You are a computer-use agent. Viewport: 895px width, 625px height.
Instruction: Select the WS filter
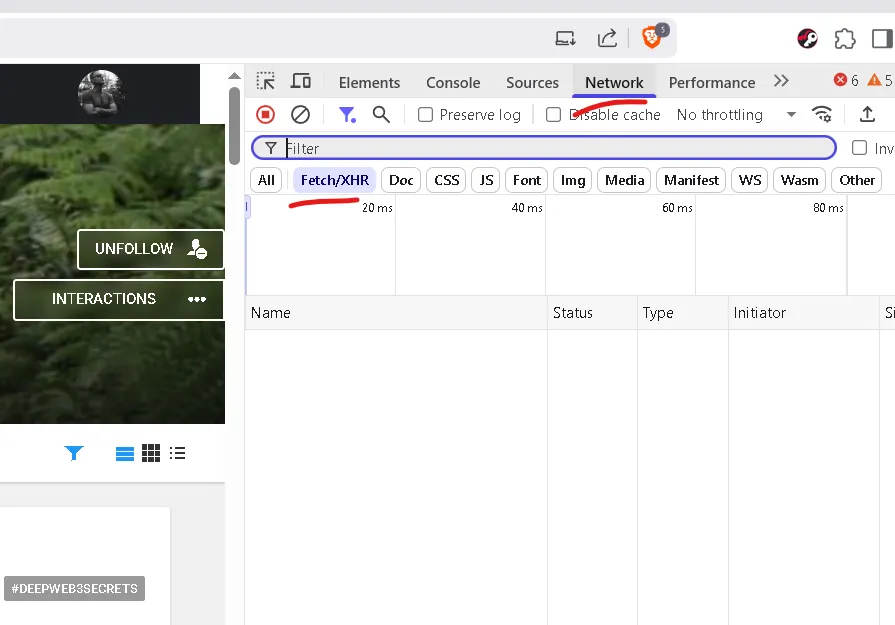[749, 180]
